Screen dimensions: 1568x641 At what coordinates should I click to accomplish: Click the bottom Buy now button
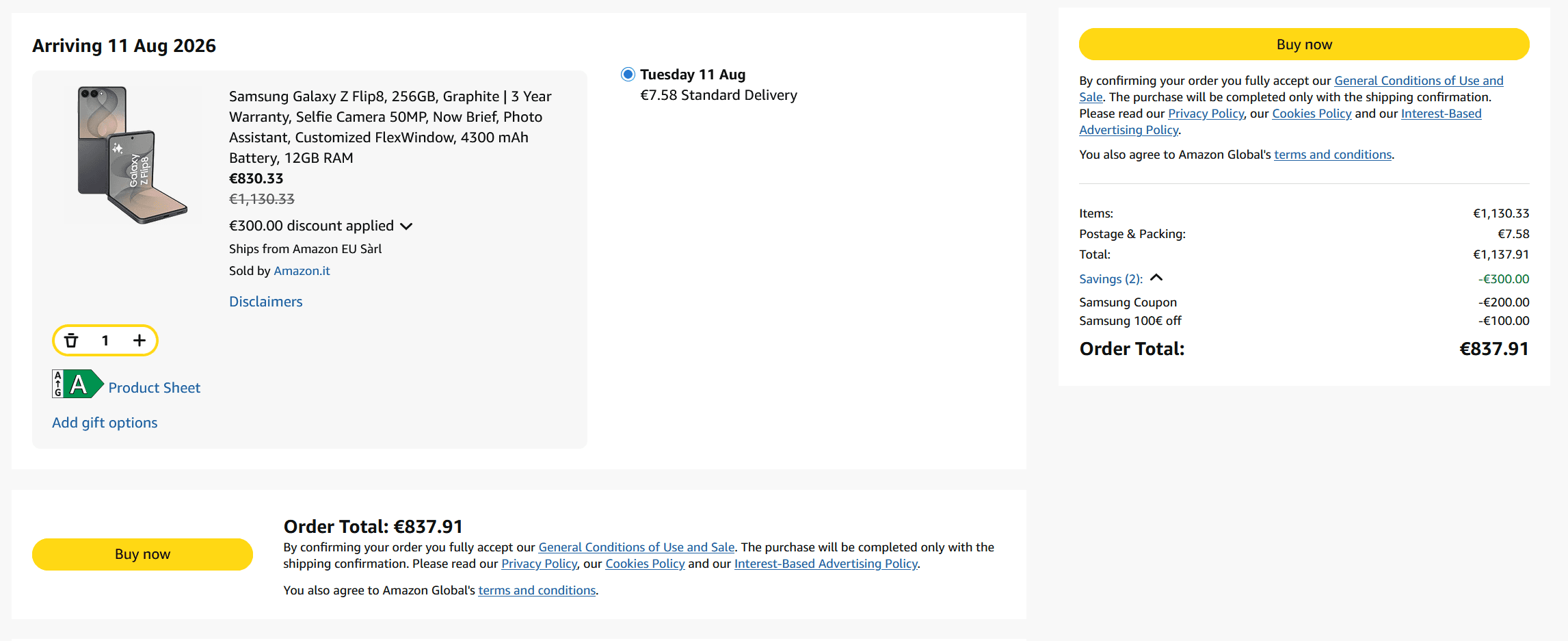point(142,554)
